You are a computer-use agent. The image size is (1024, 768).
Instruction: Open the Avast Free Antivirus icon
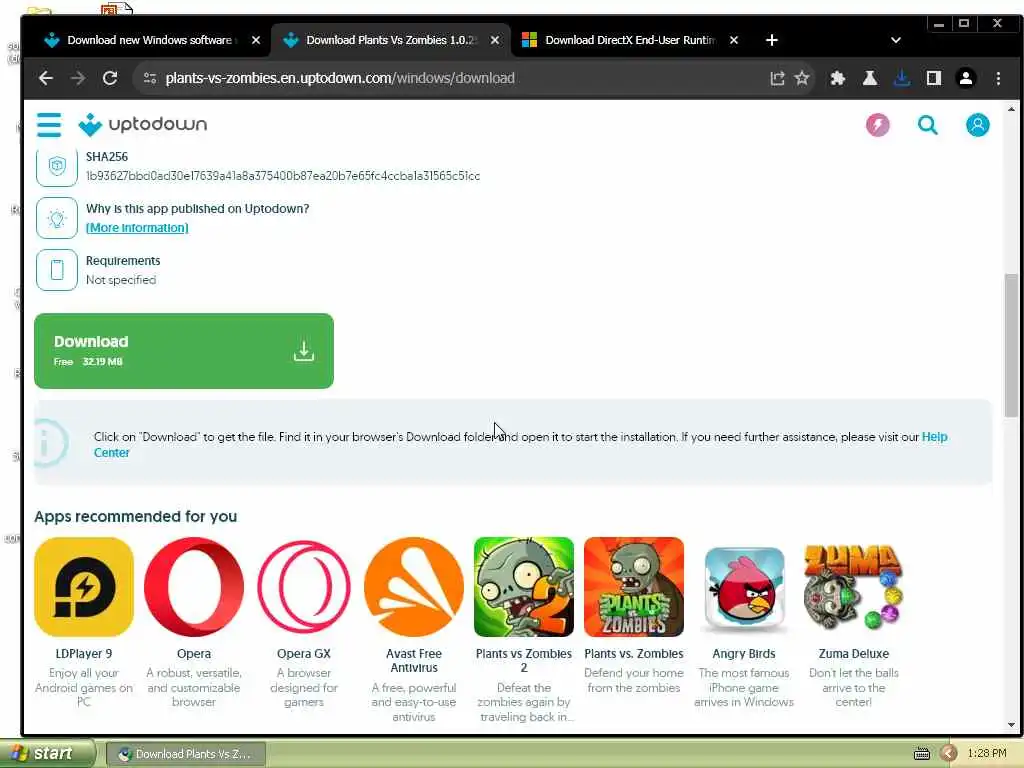click(414, 587)
